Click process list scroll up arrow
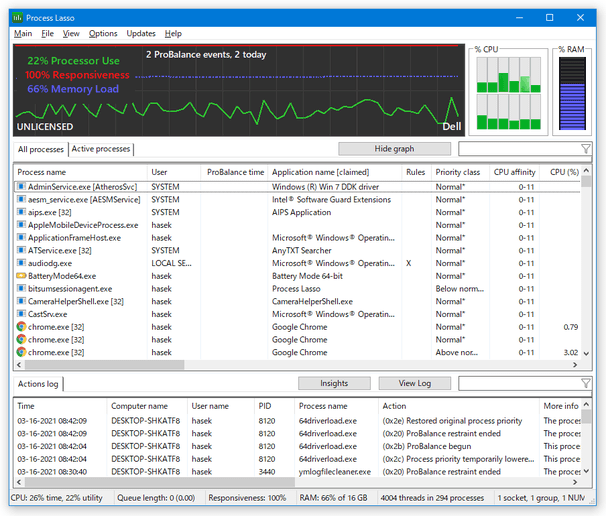This screenshot has width=606, height=516. click(586, 170)
